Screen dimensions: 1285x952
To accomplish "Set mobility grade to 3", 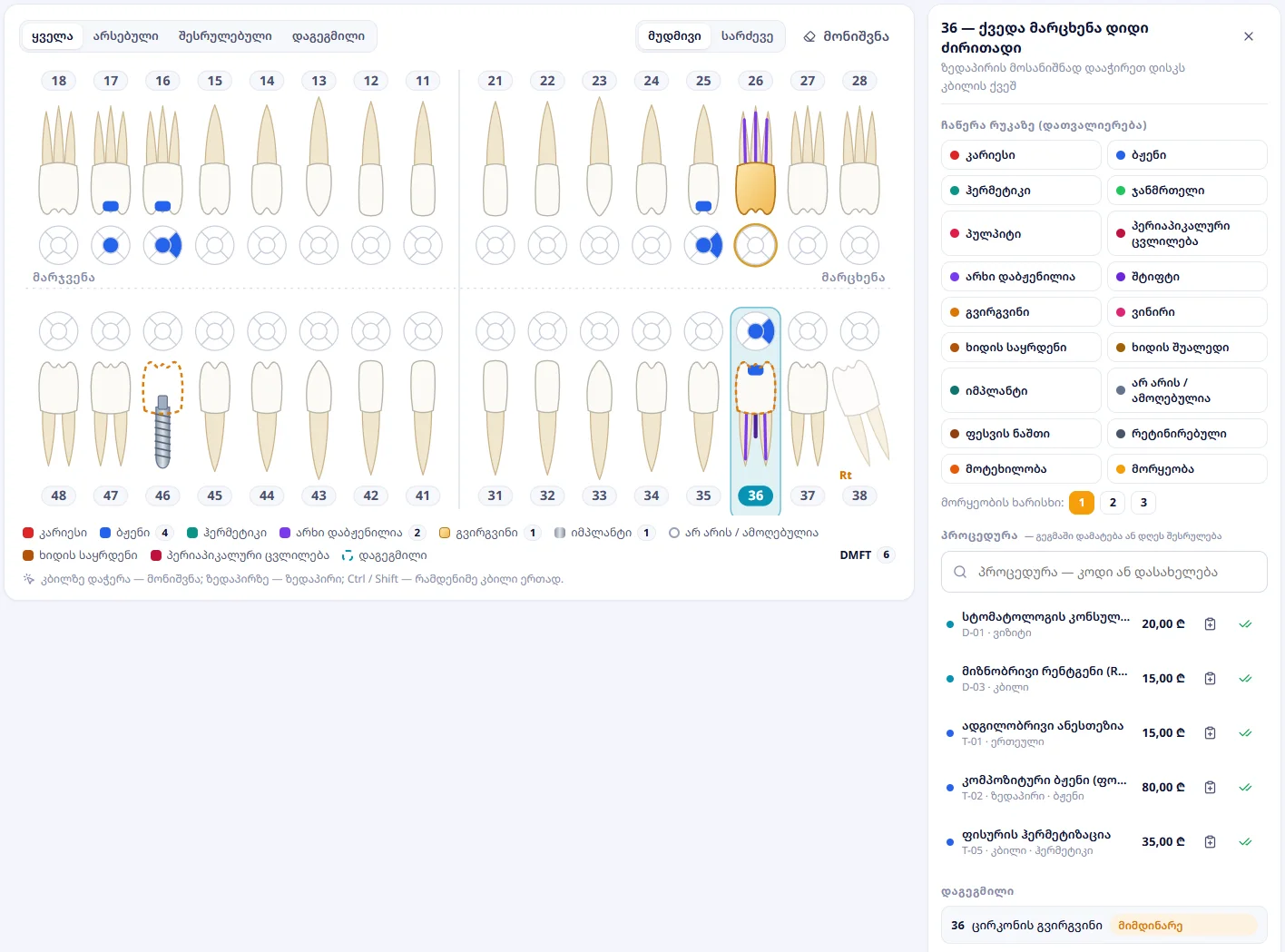I will [x=1143, y=503].
